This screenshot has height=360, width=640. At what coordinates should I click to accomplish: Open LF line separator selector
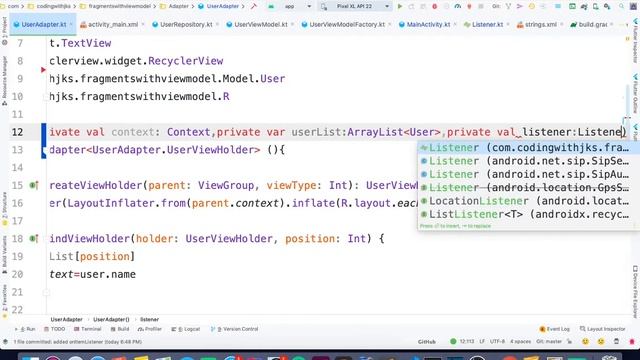point(482,342)
